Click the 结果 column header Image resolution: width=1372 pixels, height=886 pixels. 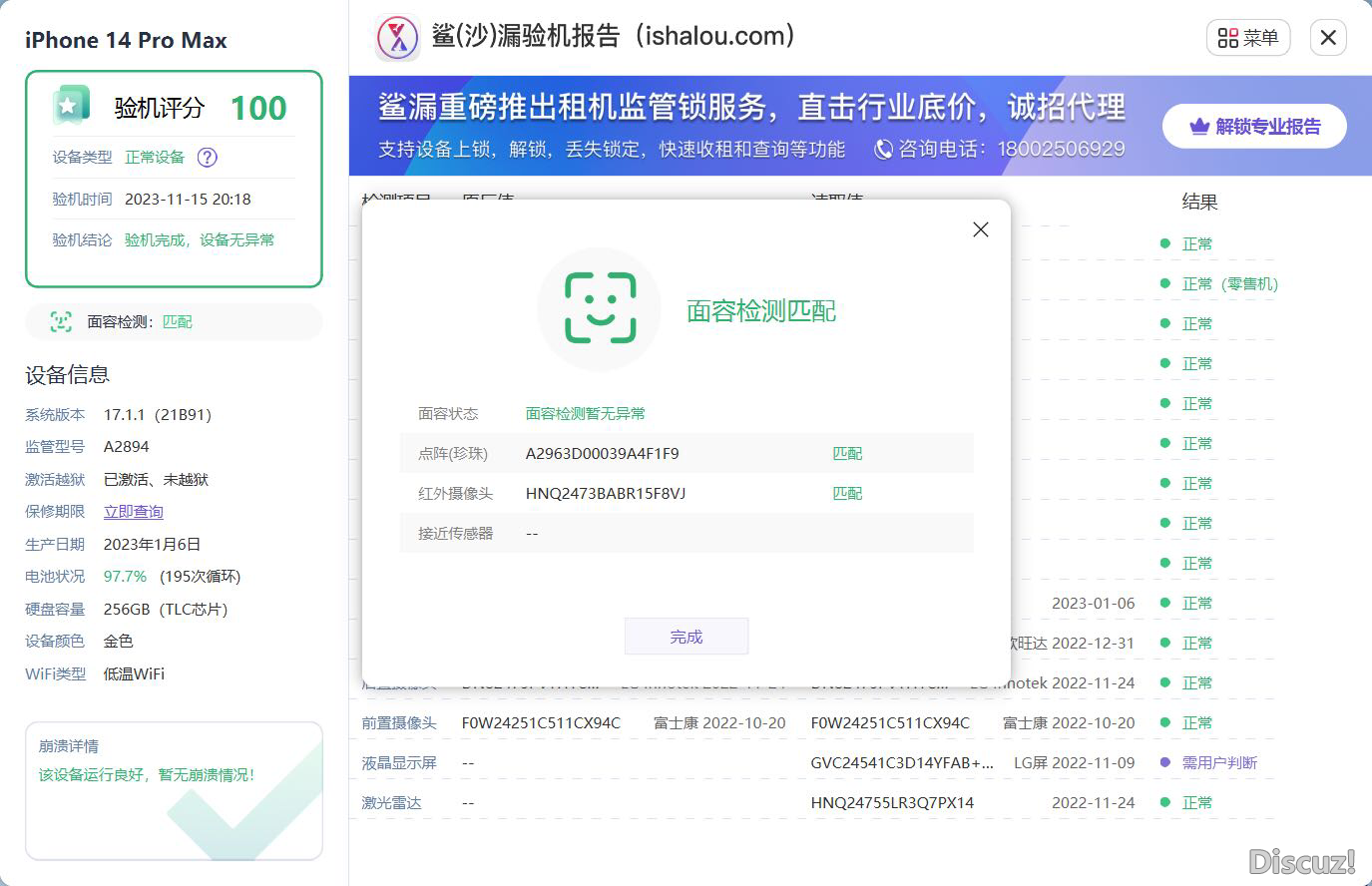(1199, 202)
